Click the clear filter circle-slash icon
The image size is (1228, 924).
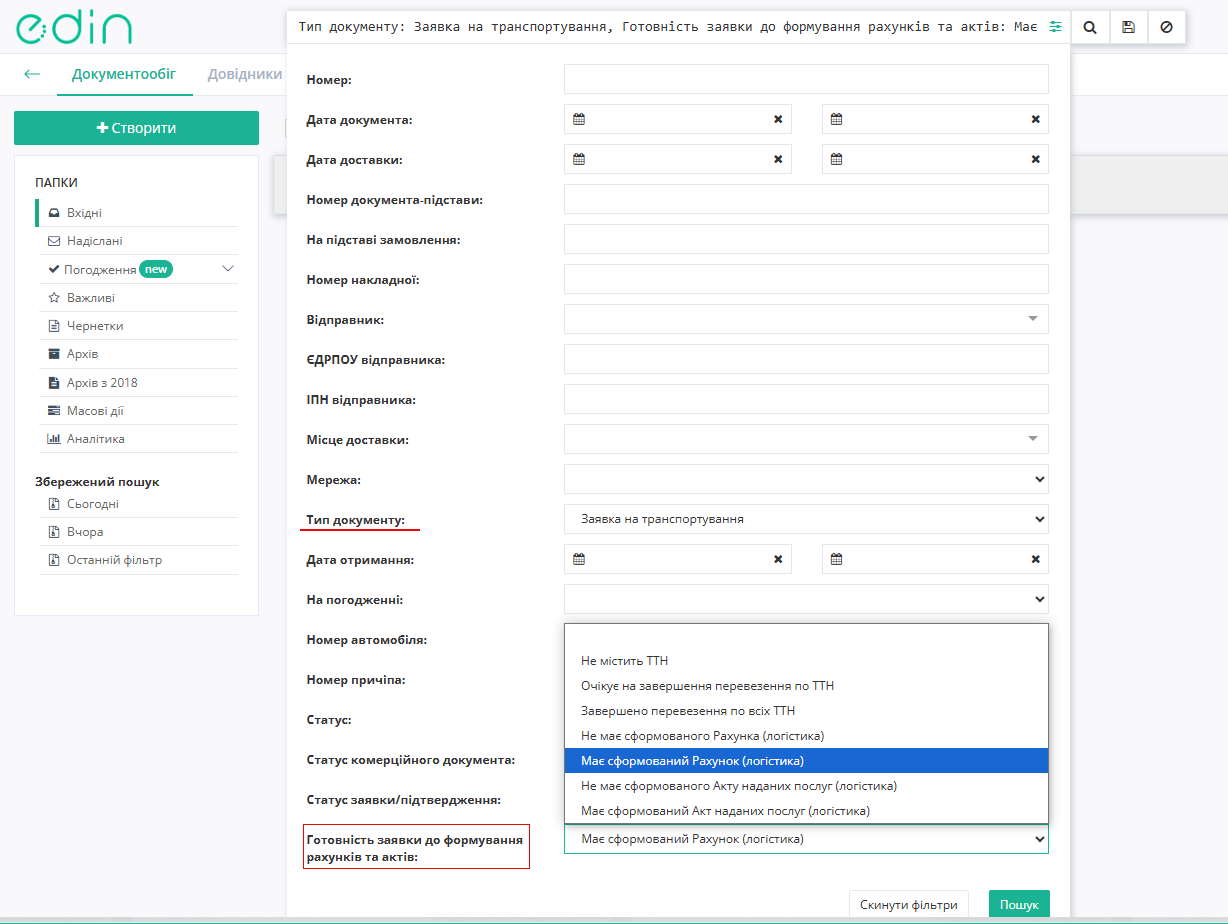[x=1166, y=28]
